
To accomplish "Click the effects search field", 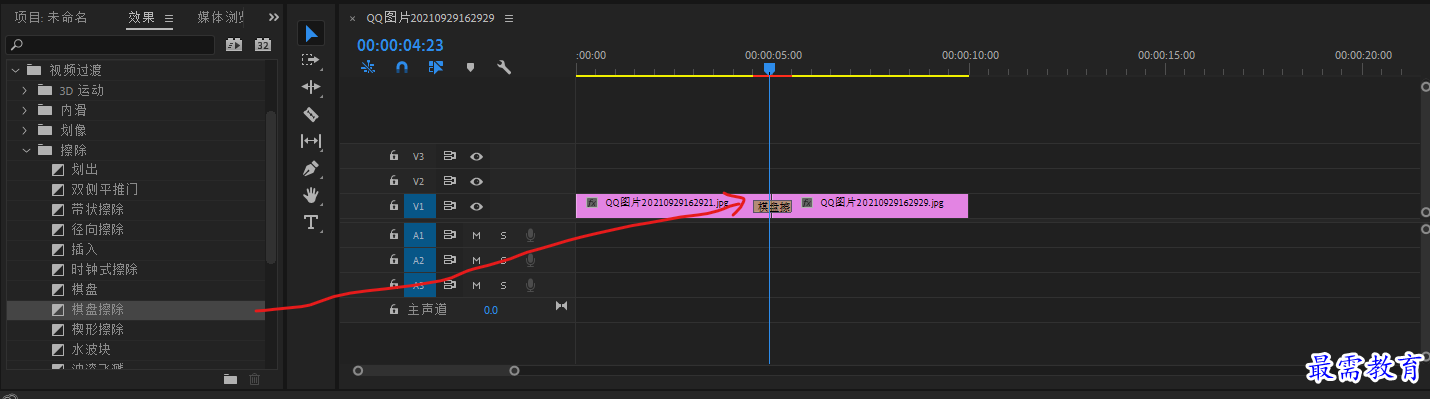I will [110, 45].
